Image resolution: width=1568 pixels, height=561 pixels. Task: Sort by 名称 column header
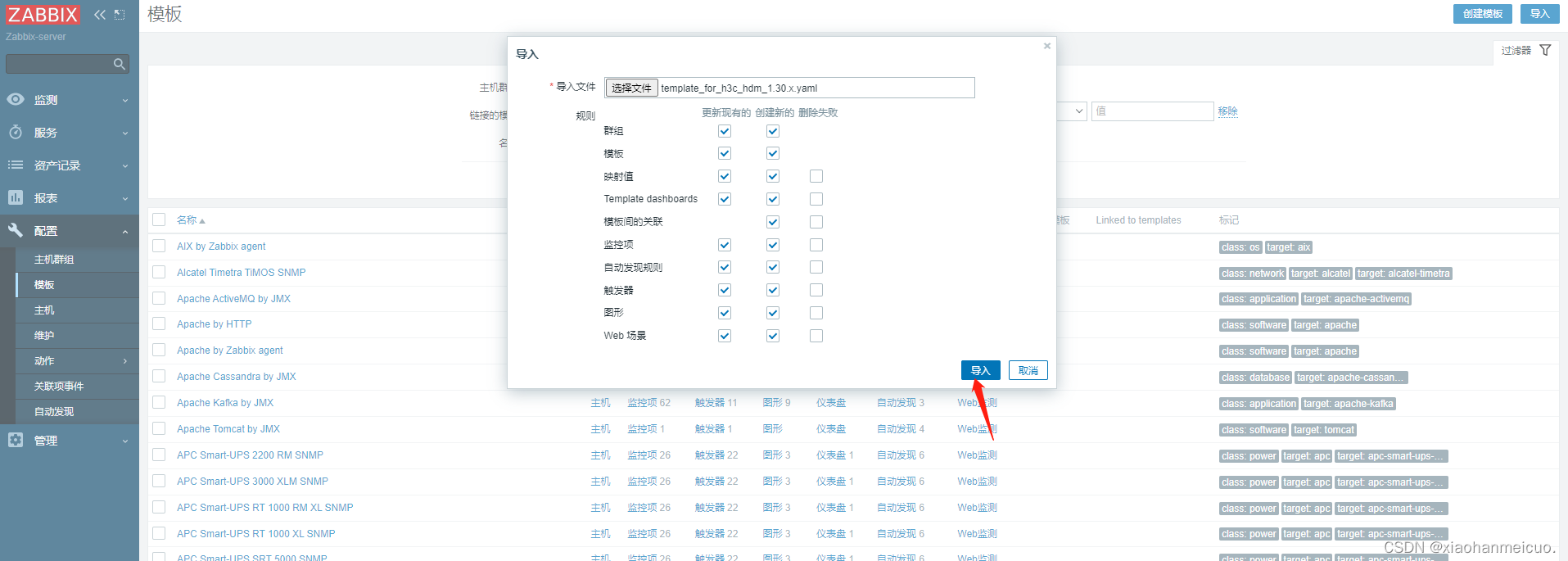(191, 220)
